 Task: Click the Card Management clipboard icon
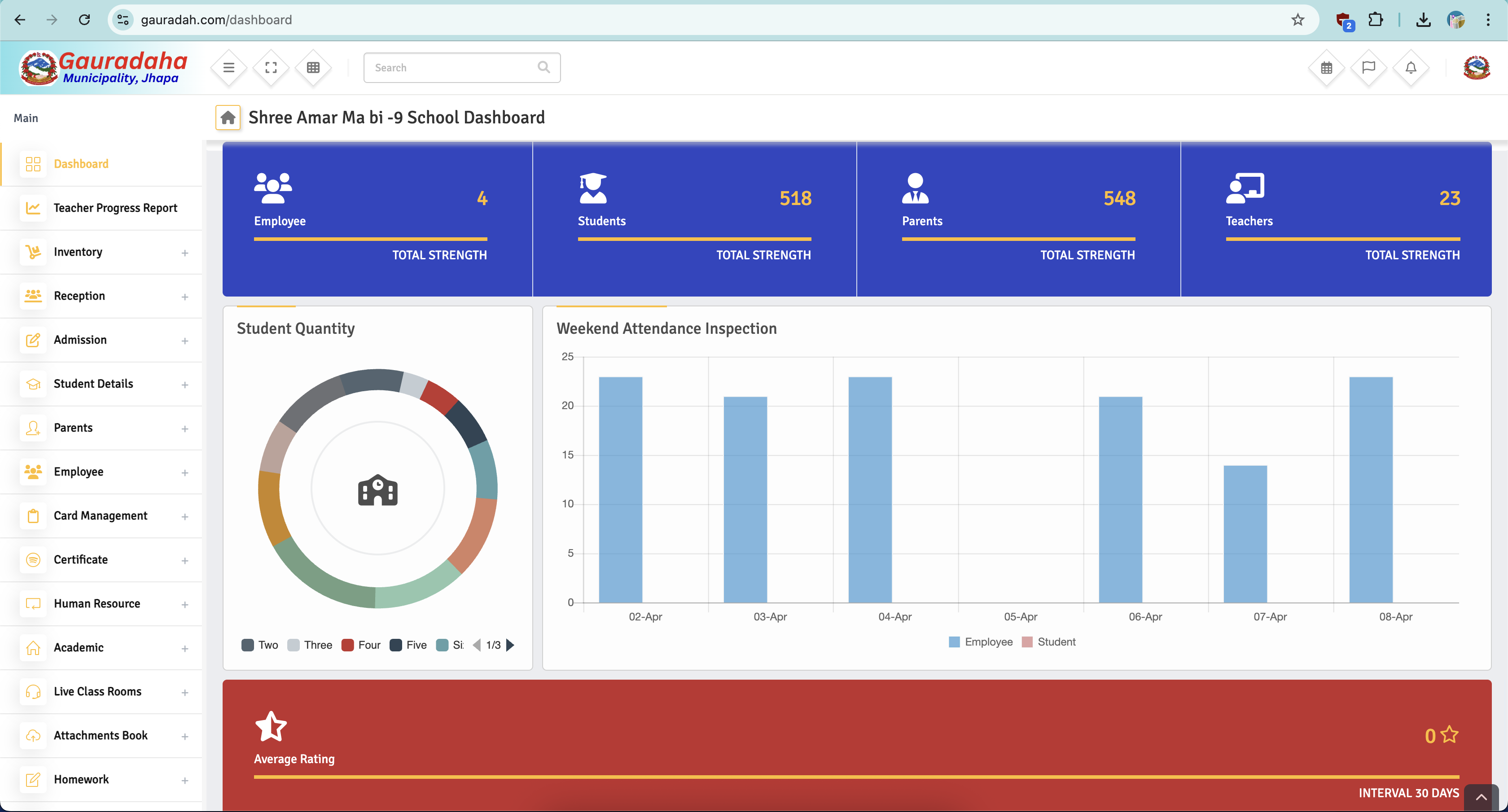tap(33, 516)
